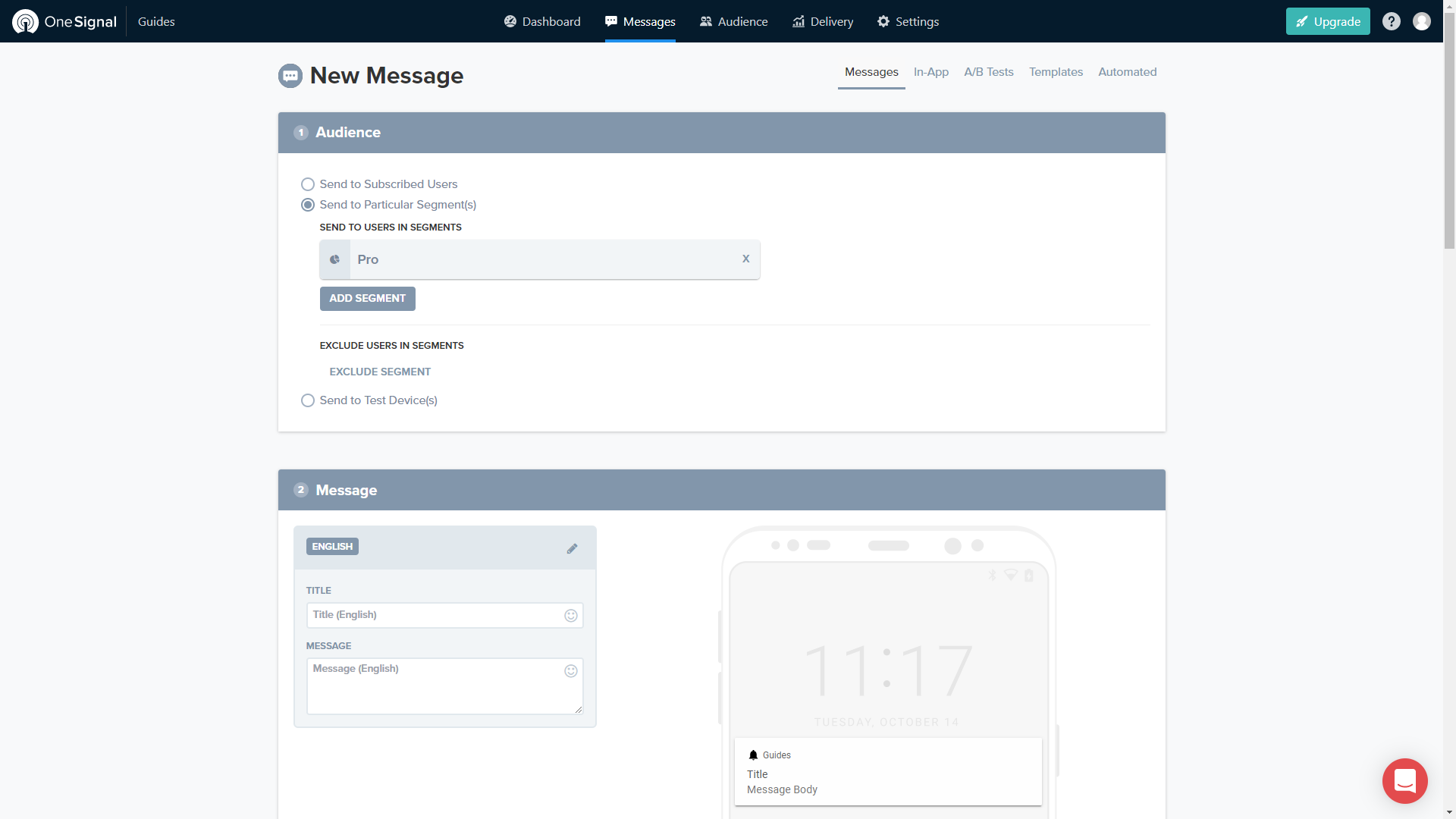Click the Message section header
Viewport: 1456px width, 819px height.
[722, 490]
